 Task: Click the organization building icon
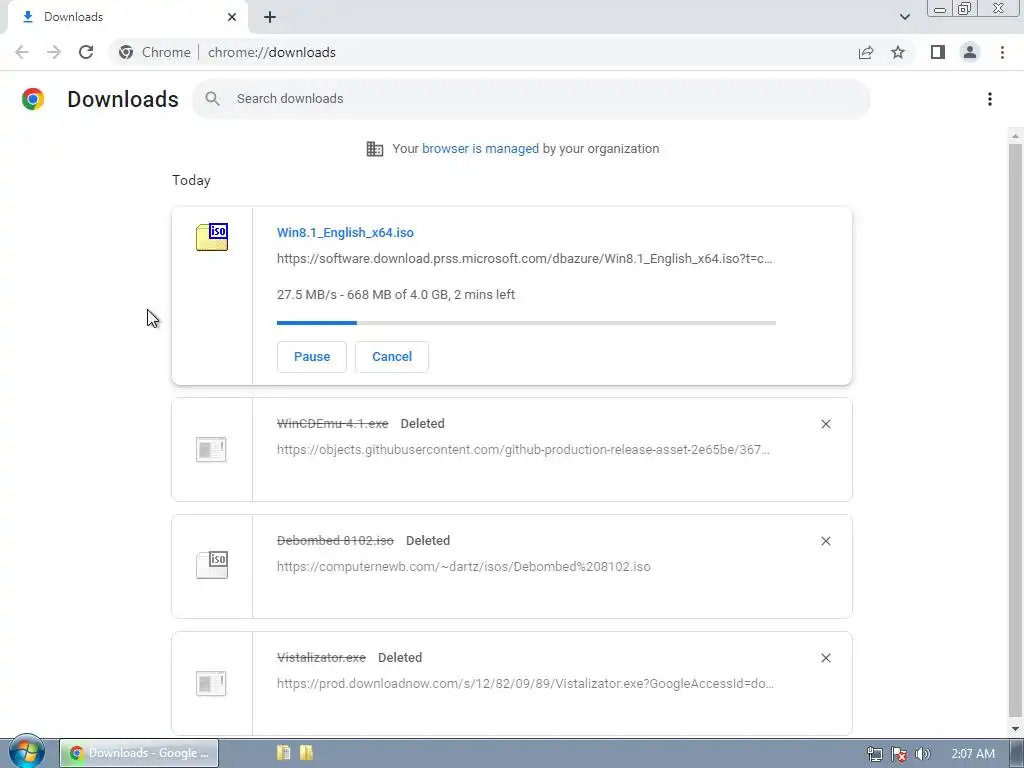tap(375, 149)
